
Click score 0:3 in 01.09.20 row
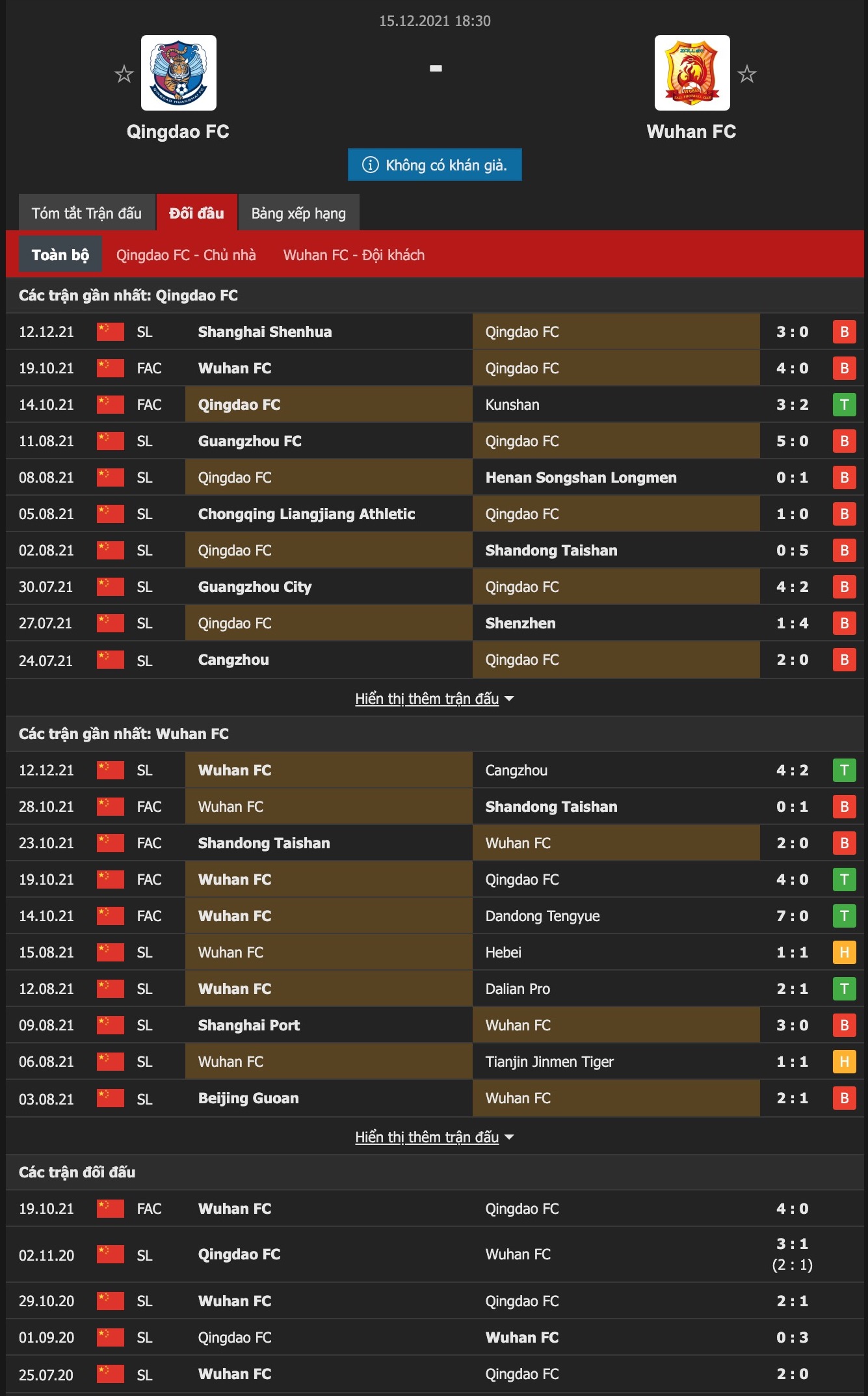793,1337
